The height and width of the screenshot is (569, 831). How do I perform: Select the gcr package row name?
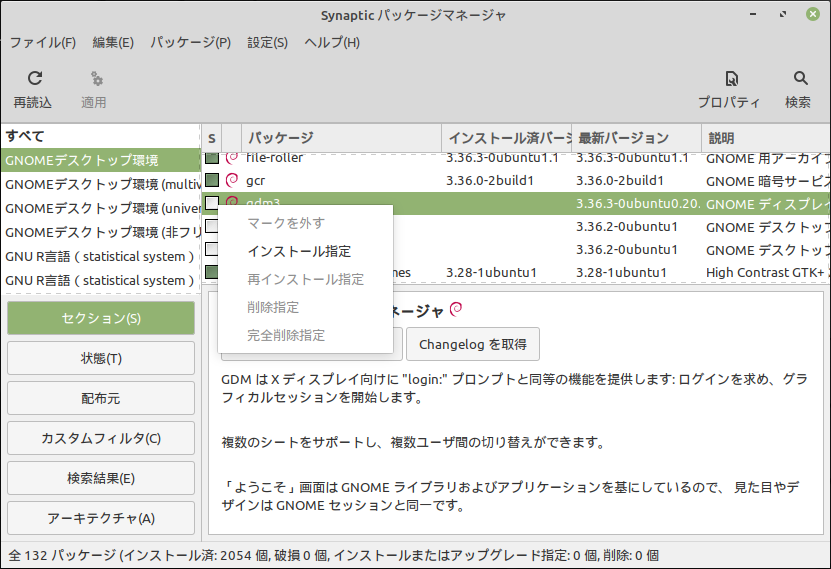click(x=255, y=181)
